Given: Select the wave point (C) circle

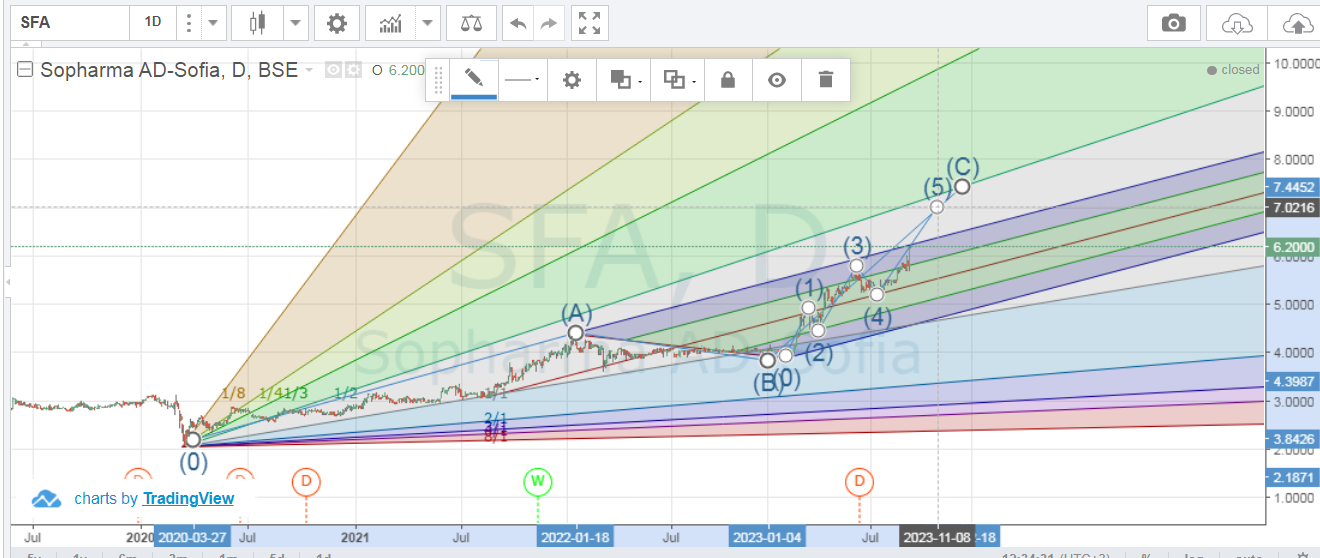Looking at the screenshot, I should point(962,186).
